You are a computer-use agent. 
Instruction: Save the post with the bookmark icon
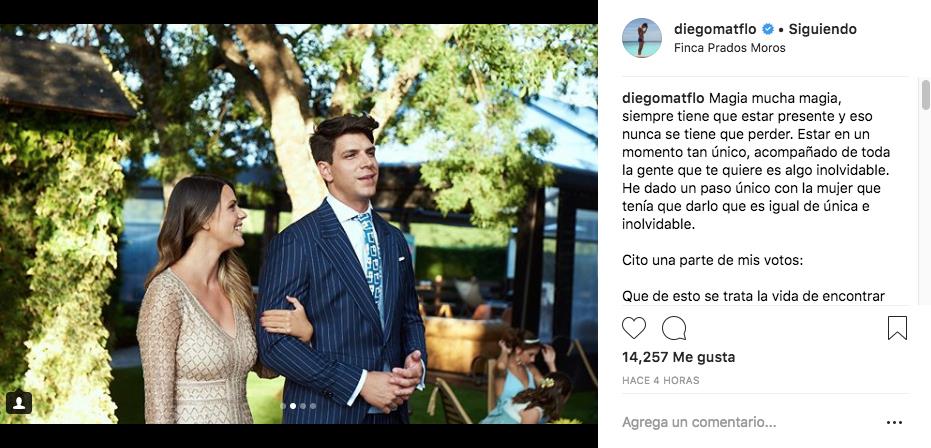point(897,328)
